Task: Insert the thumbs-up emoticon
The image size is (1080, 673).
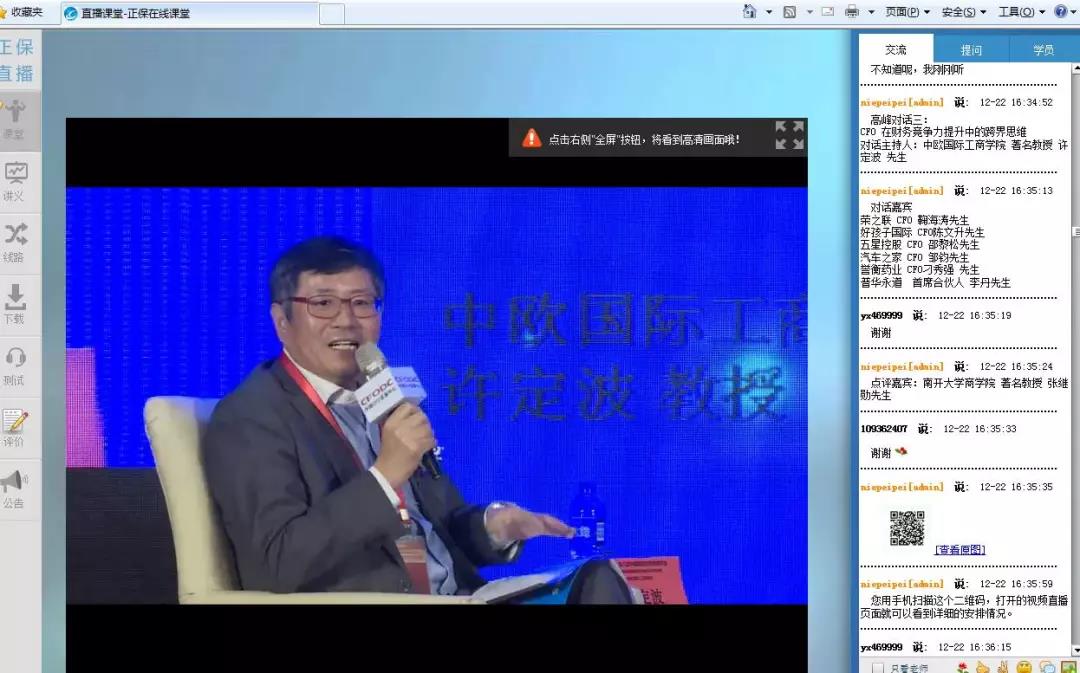Action: [x=984, y=665]
